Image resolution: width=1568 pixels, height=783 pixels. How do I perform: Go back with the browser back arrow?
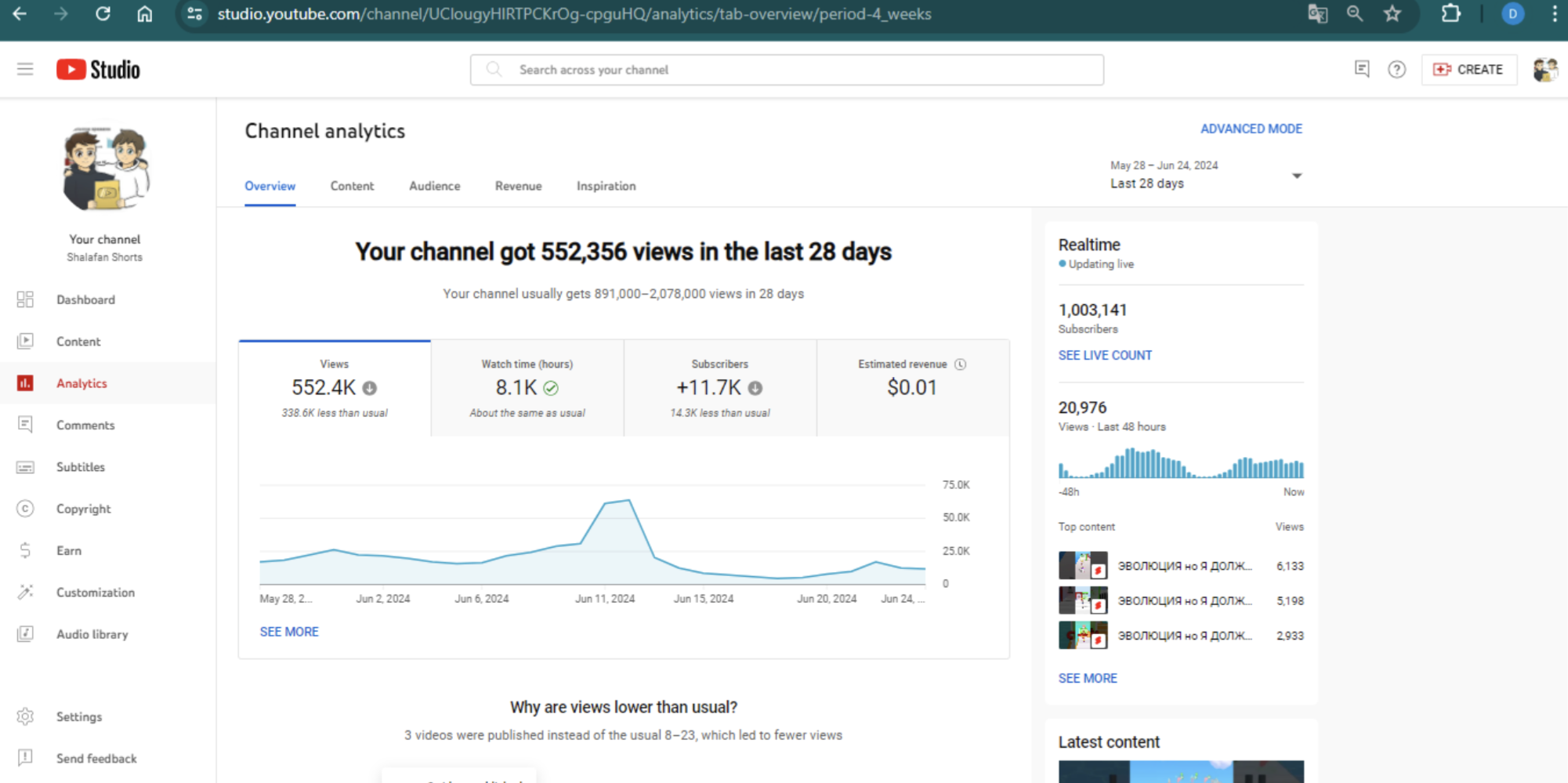tap(20, 13)
